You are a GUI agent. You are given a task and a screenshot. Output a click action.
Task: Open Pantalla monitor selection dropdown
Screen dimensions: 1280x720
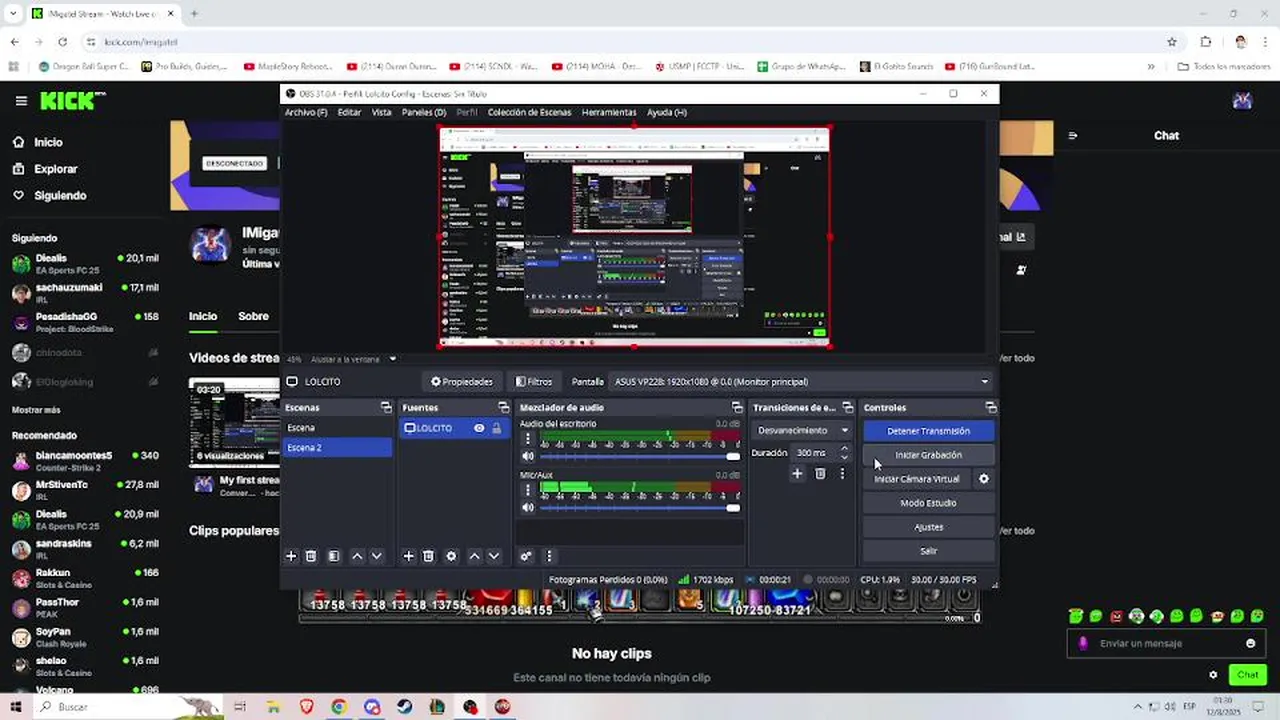tap(801, 382)
